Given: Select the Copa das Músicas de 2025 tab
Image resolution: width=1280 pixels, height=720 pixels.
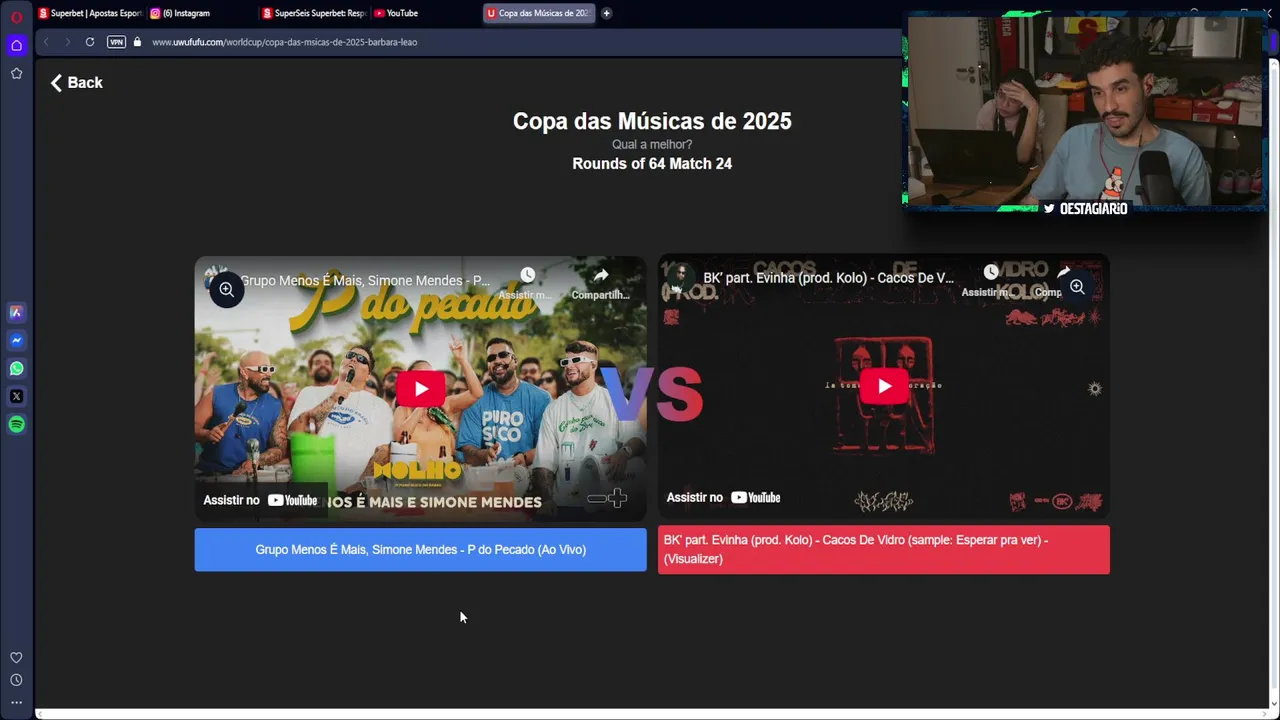Looking at the screenshot, I should [x=538, y=13].
